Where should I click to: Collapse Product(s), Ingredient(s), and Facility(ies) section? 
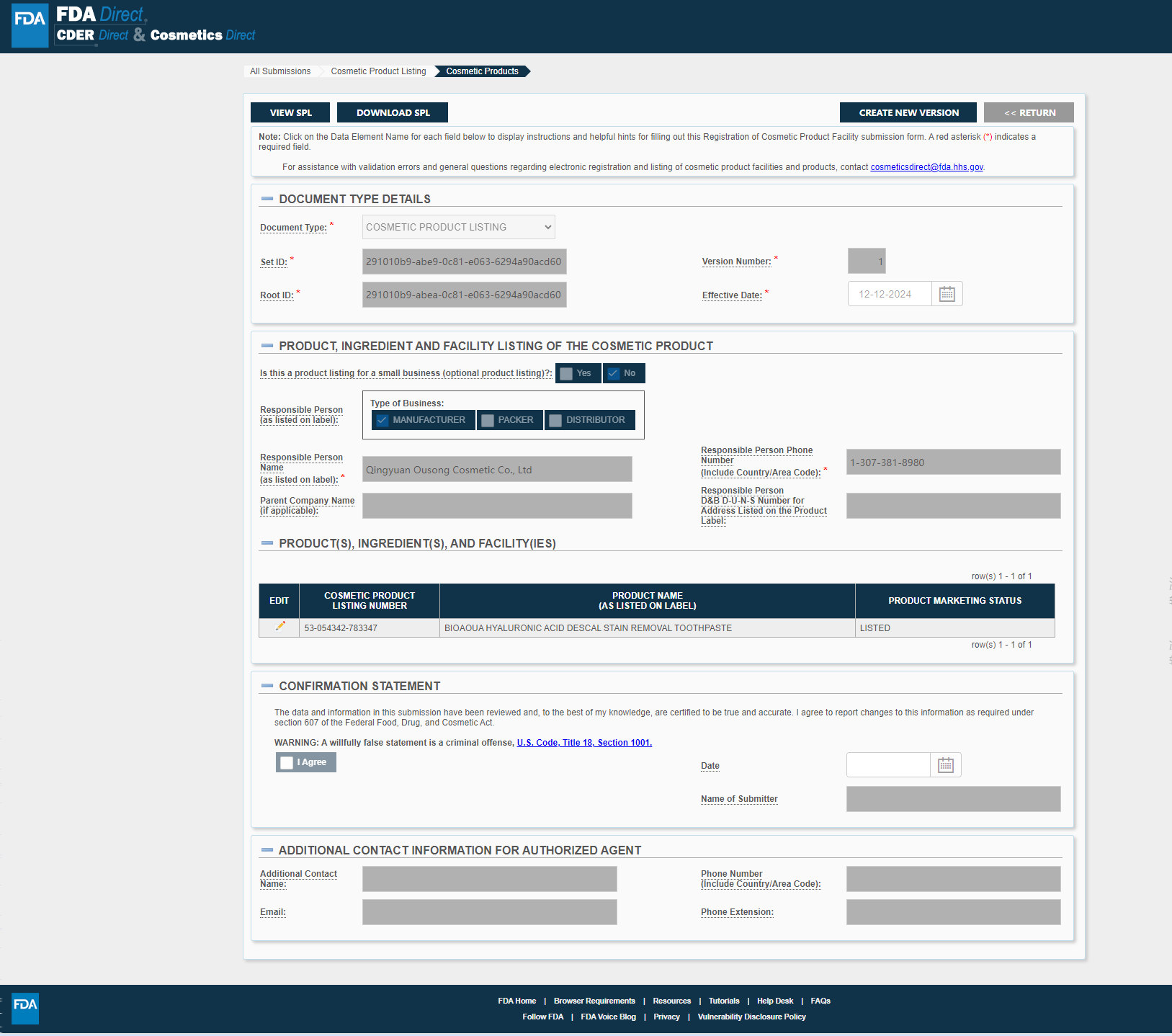click(267, 543)
